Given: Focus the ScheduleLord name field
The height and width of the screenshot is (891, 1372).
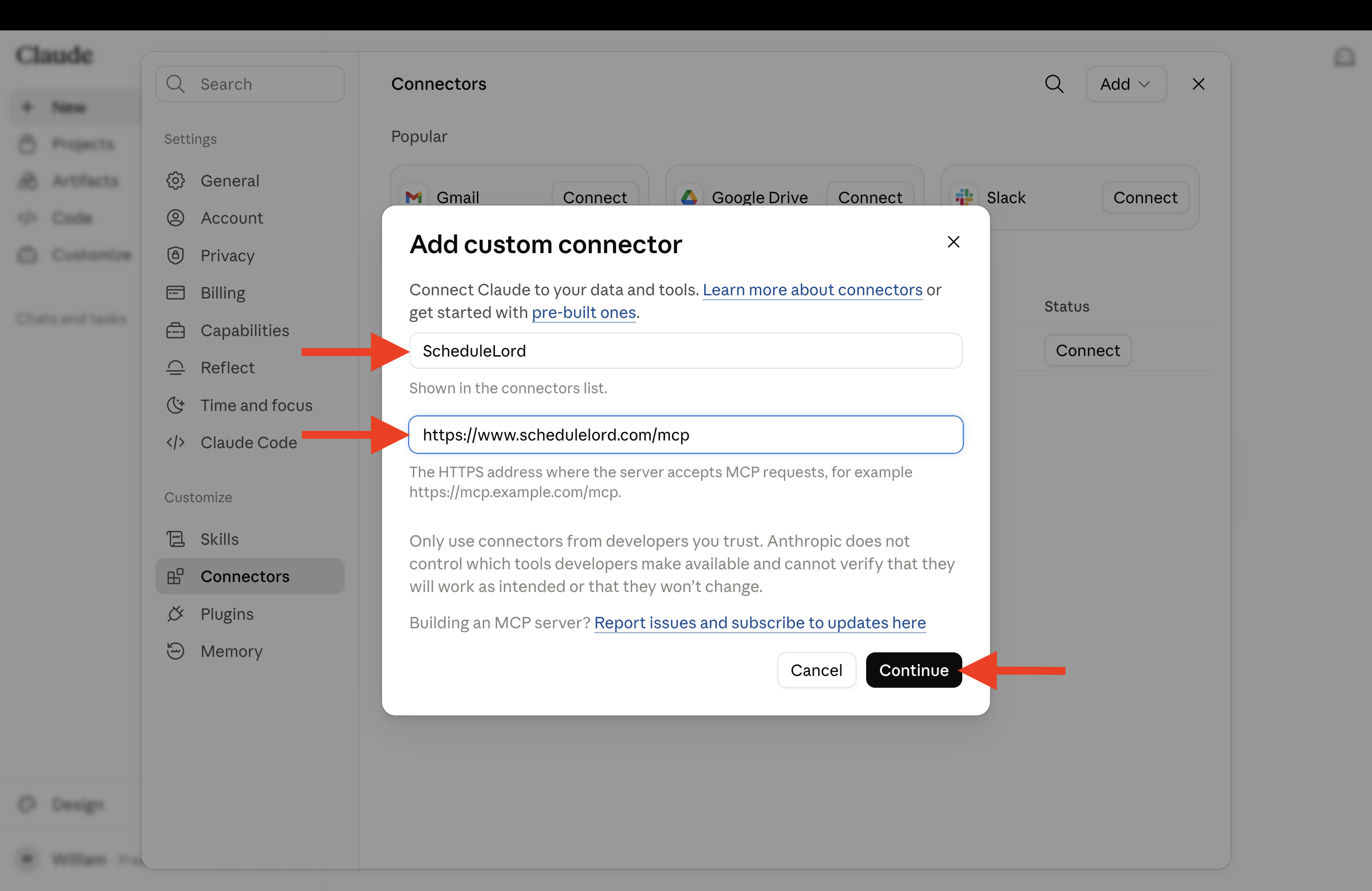Looking at the screenshot, I should (x=686, y=350).
